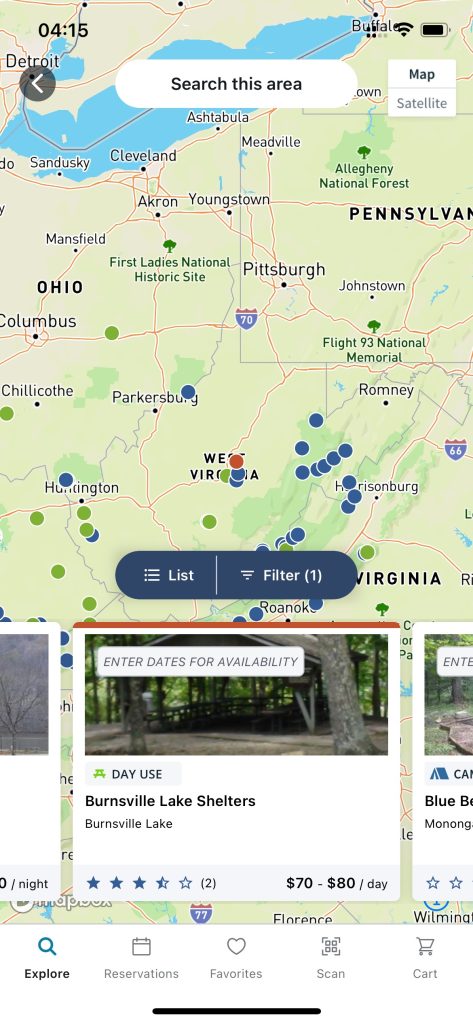Screen dimensions: 473x1024
Task: Tap the blue marker near Parkersburg
Action: tap(188, 392)
